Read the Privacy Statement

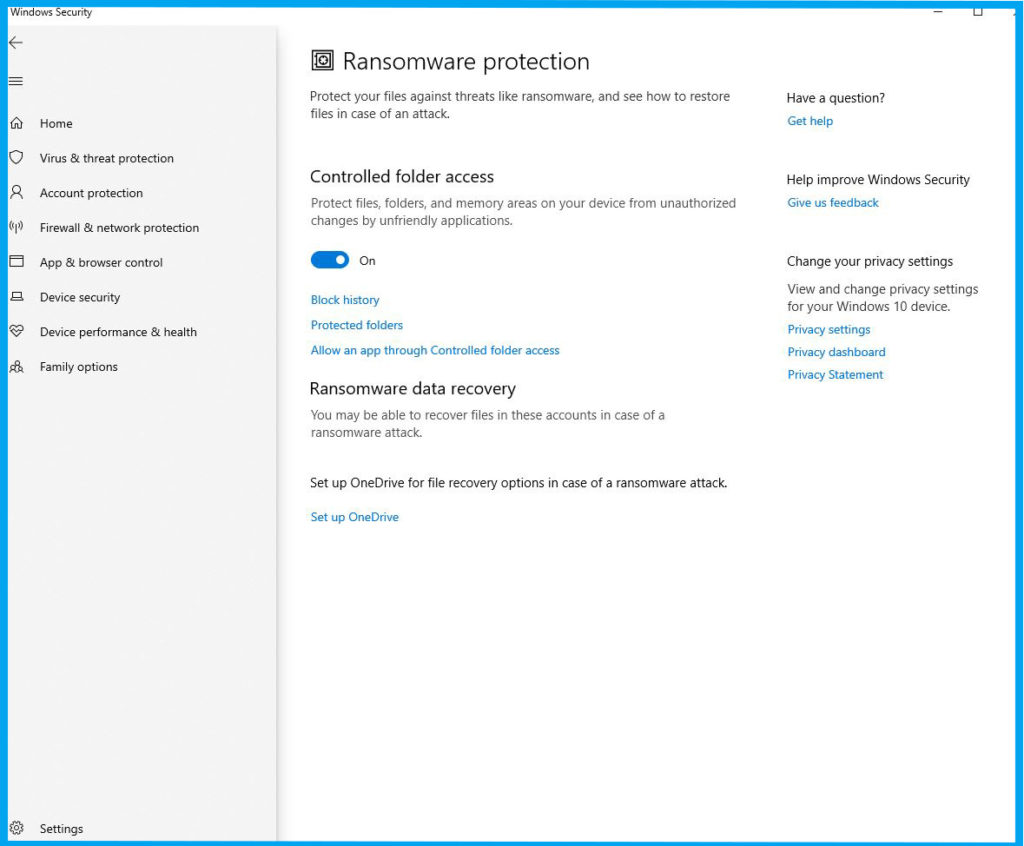coord(833,374)
